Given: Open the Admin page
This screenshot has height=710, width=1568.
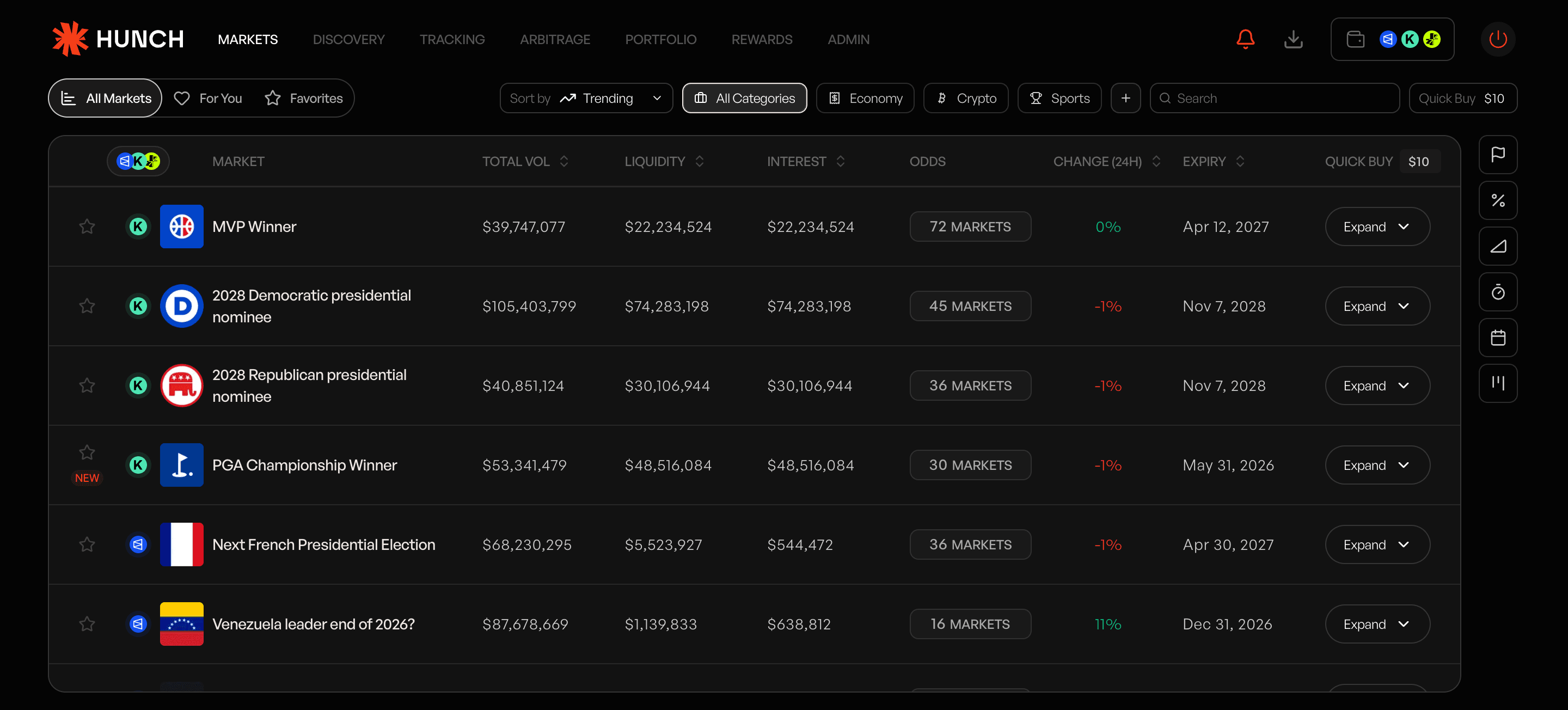Looking at the screenshot, I should 849,40.
